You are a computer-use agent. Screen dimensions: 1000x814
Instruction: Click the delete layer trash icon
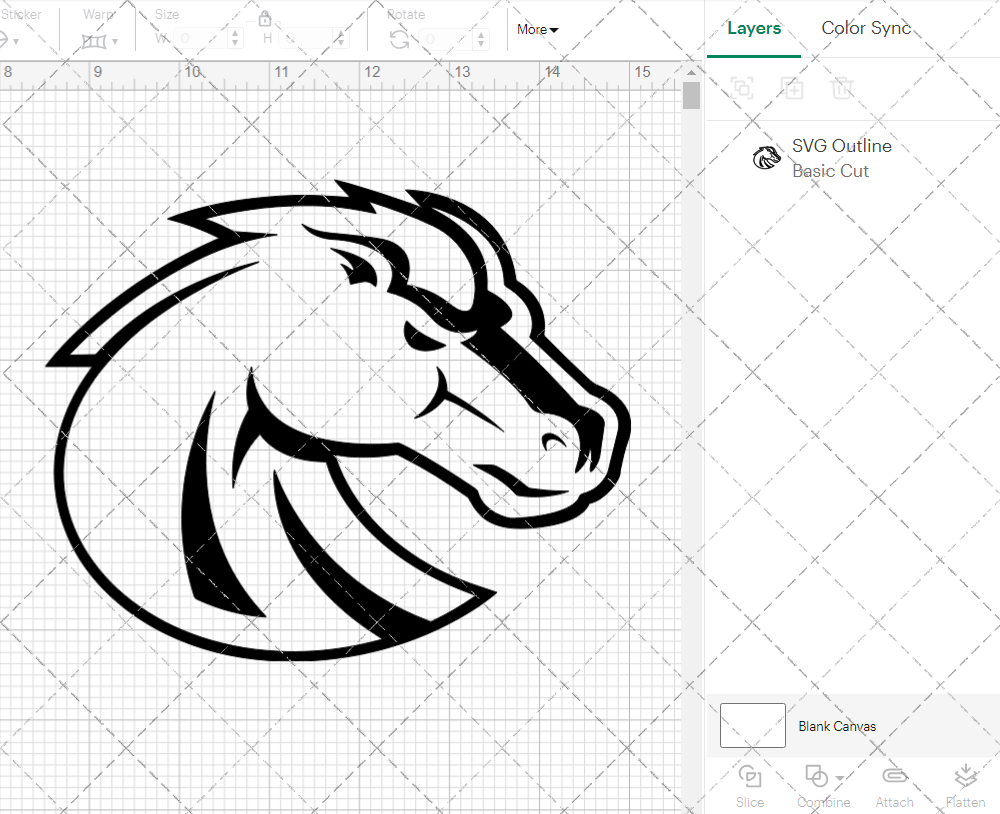(843, 88)
